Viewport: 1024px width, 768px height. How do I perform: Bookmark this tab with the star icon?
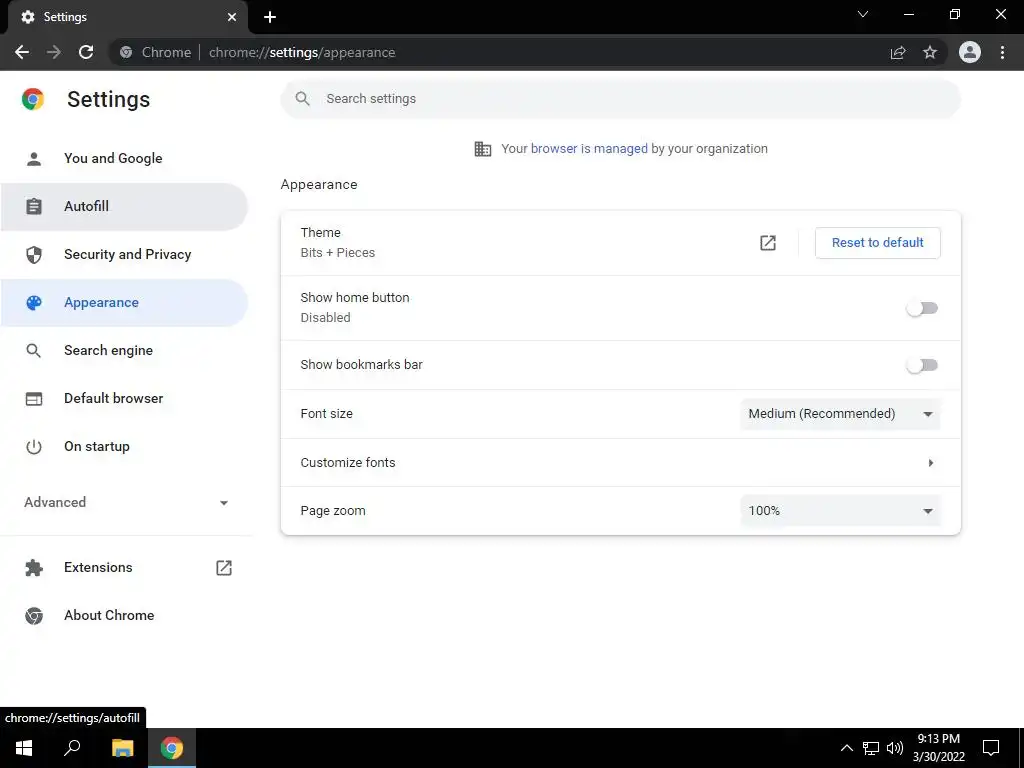pos(930,52)
